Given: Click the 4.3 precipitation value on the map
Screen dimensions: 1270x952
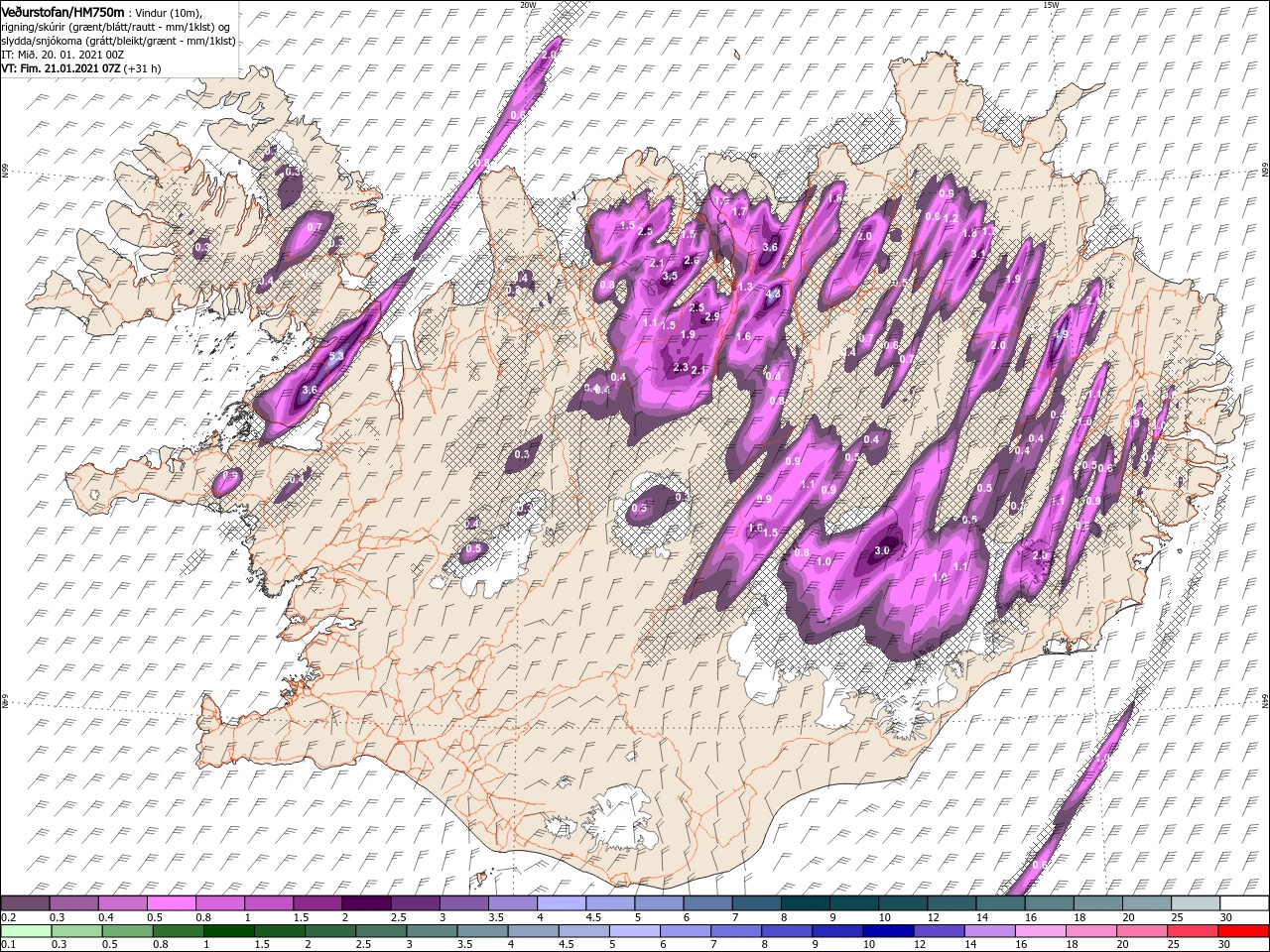Looking at the screenshot, I should click(774, 294).
